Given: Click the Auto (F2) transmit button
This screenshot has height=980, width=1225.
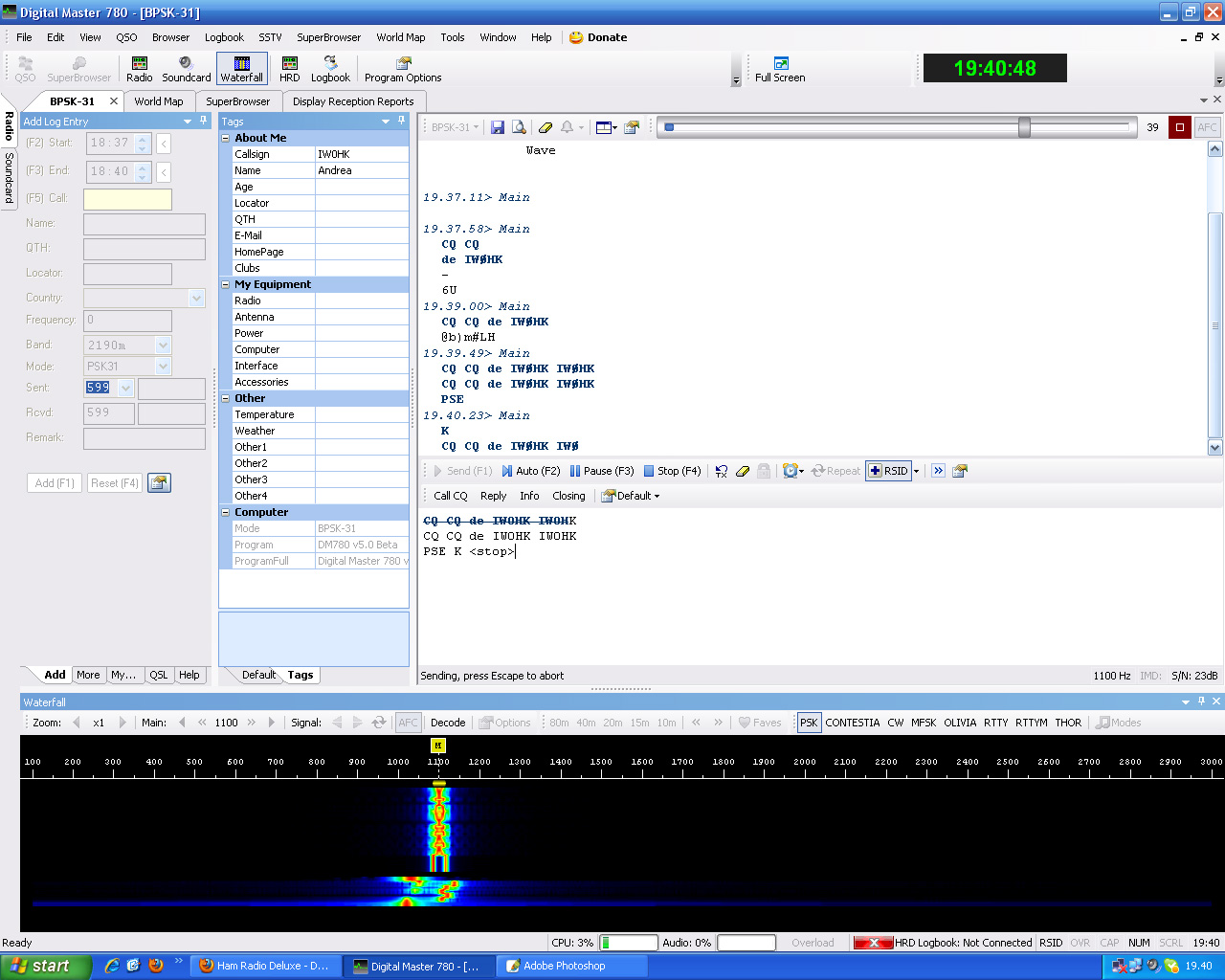Looking at the screenshot, I should pyautogui.click(x=531, y=471).
